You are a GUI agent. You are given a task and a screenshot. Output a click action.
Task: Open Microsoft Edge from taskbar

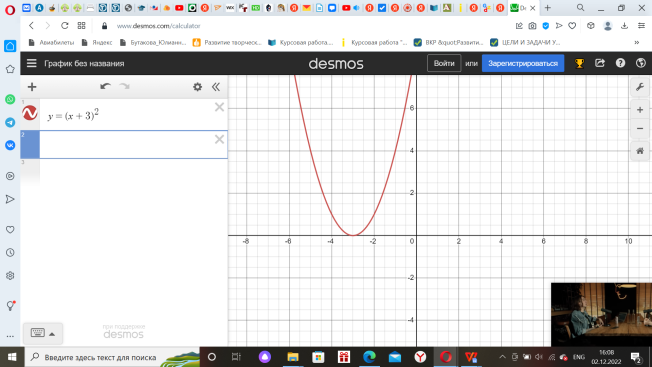369,357
